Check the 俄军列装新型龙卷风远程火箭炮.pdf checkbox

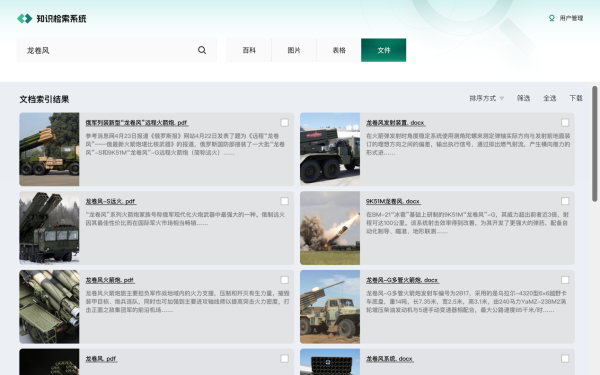pos(284,122)
